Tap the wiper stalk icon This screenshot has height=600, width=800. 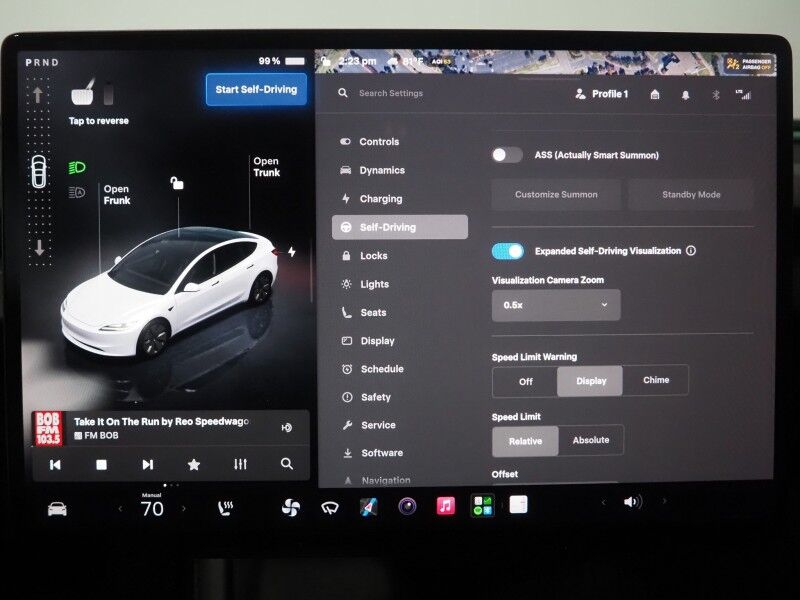[x=83, y=92]
